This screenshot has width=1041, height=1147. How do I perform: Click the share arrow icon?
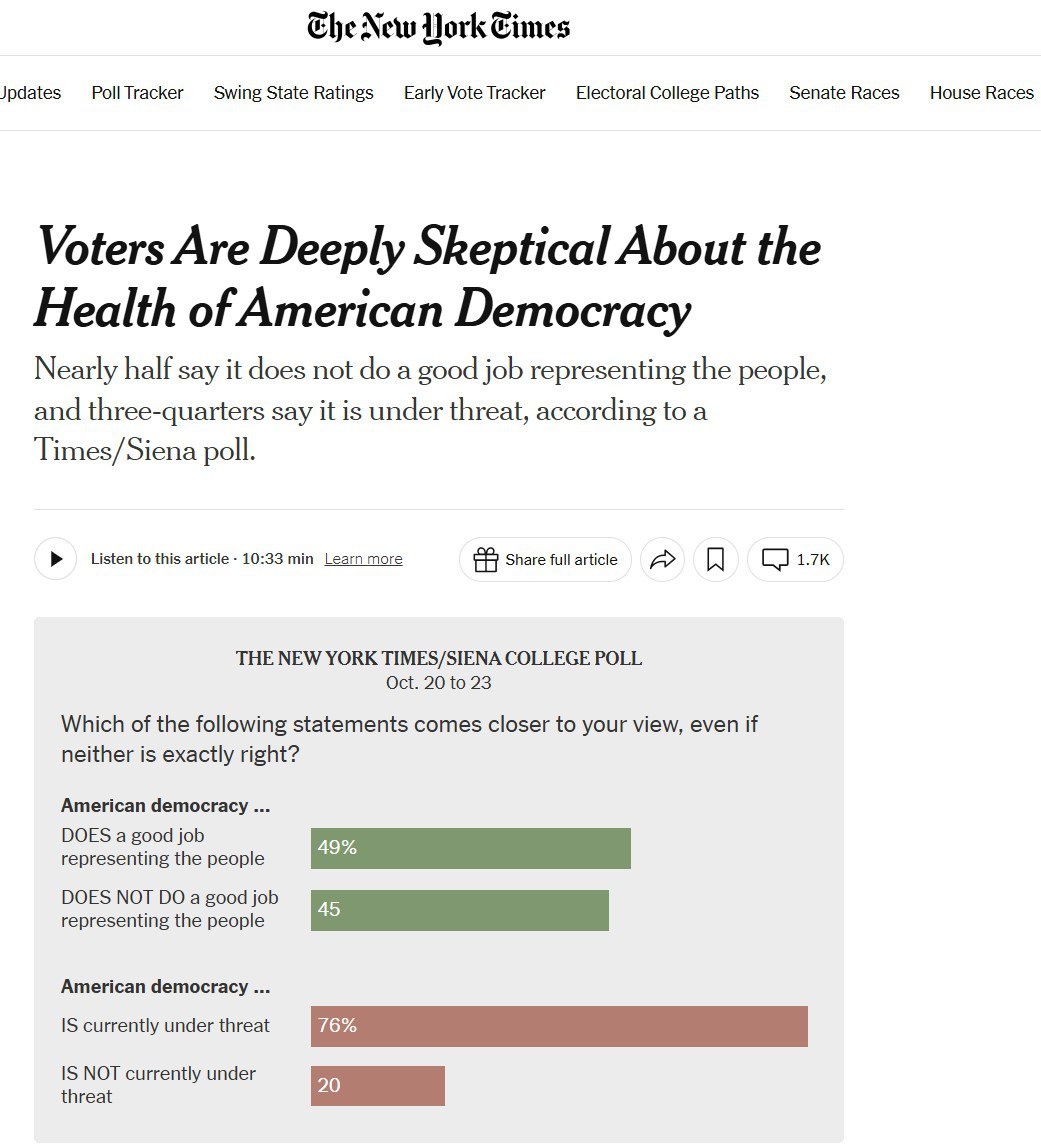point(662,560)
